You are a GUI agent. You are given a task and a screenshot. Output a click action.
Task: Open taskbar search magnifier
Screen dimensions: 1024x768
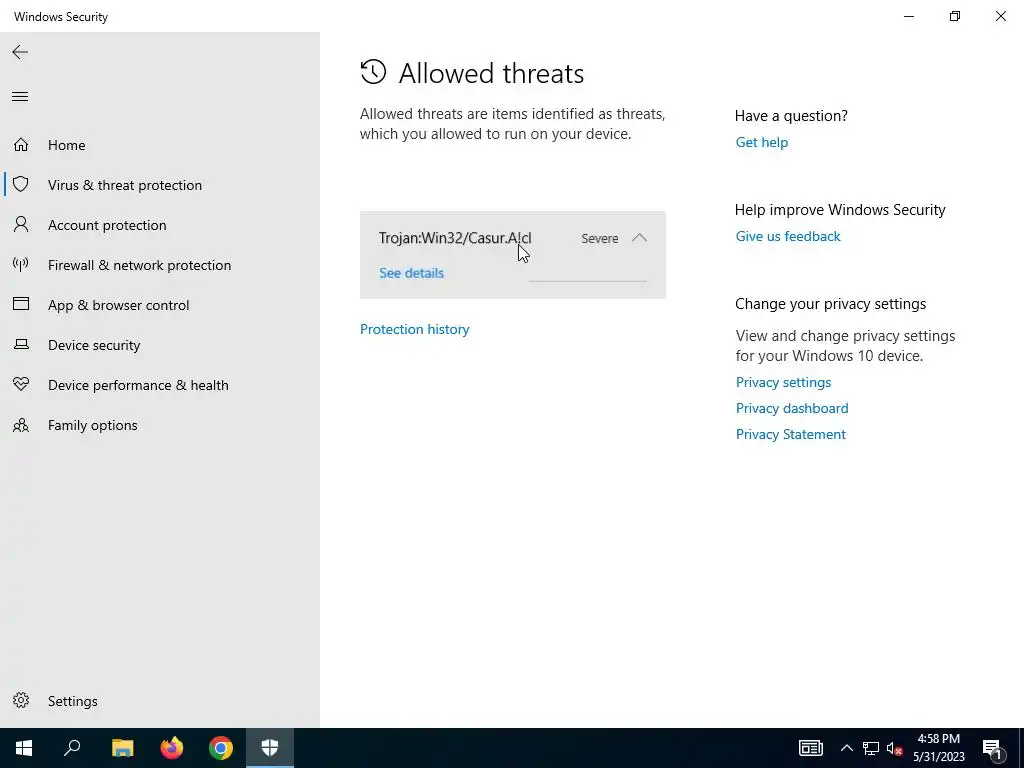72,748
